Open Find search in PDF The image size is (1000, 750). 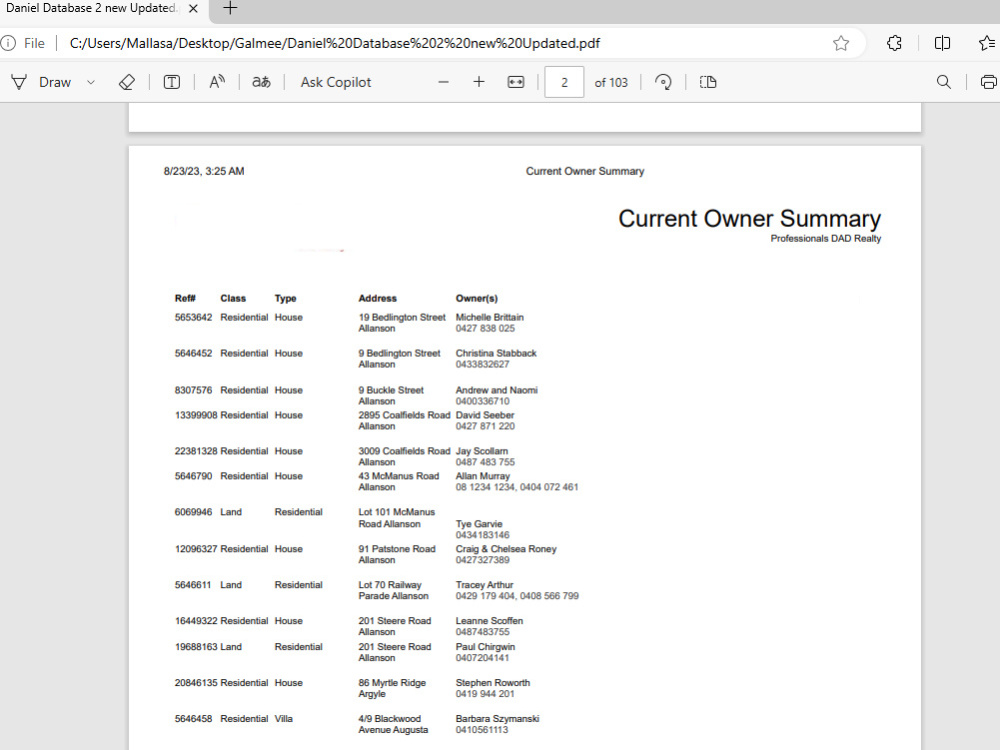coord(944,82)
